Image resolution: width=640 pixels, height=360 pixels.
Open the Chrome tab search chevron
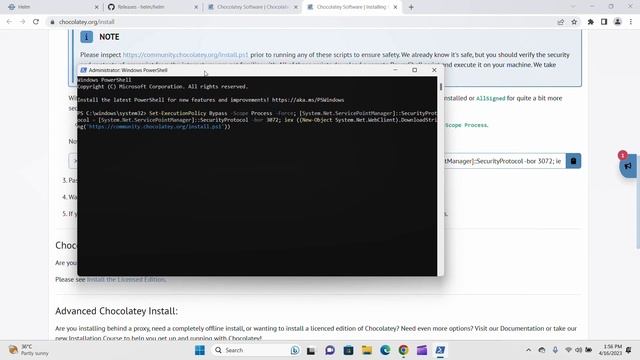click(573, 7)
